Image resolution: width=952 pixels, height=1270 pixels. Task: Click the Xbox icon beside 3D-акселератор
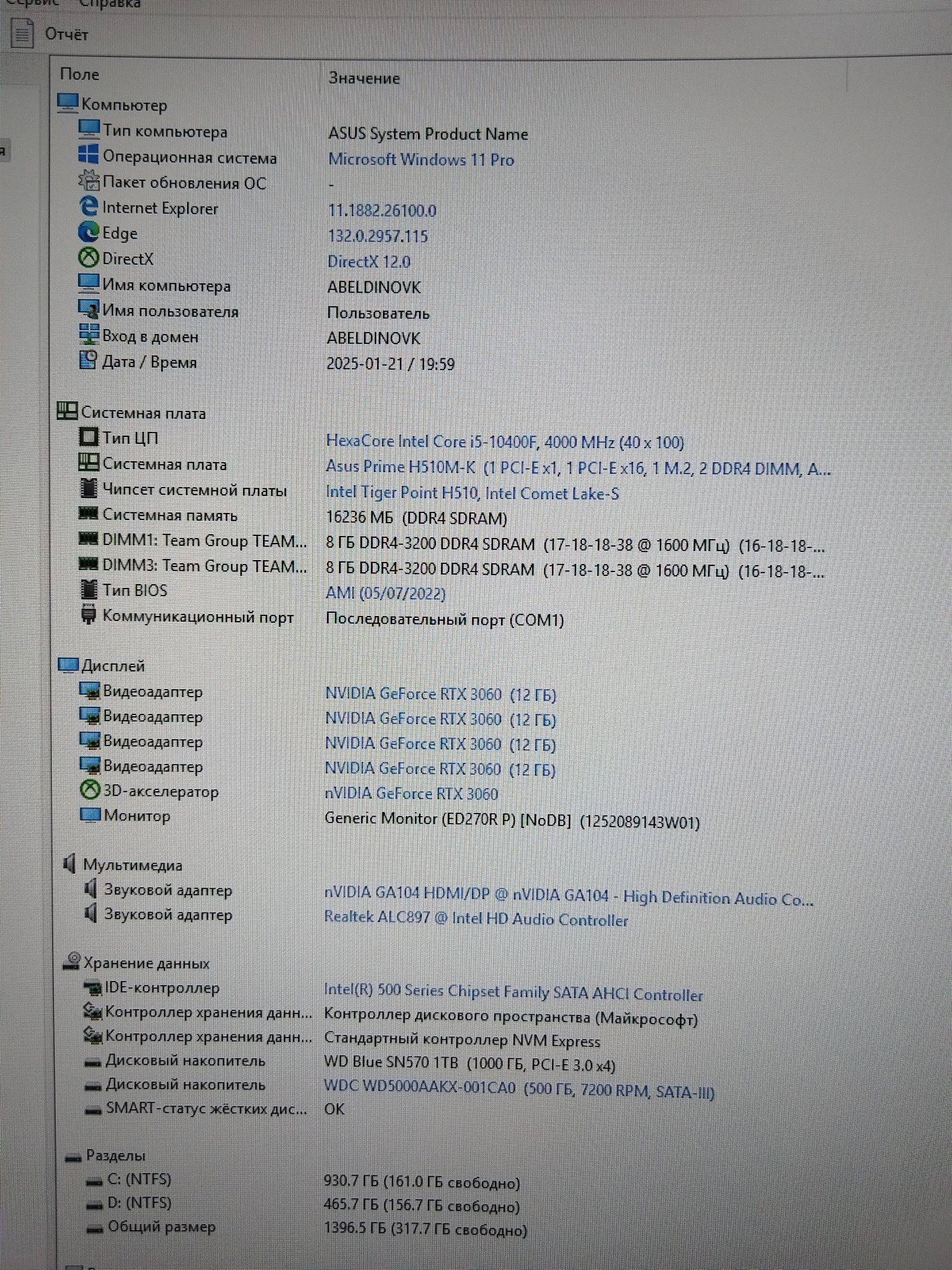[x=90, y=790]
